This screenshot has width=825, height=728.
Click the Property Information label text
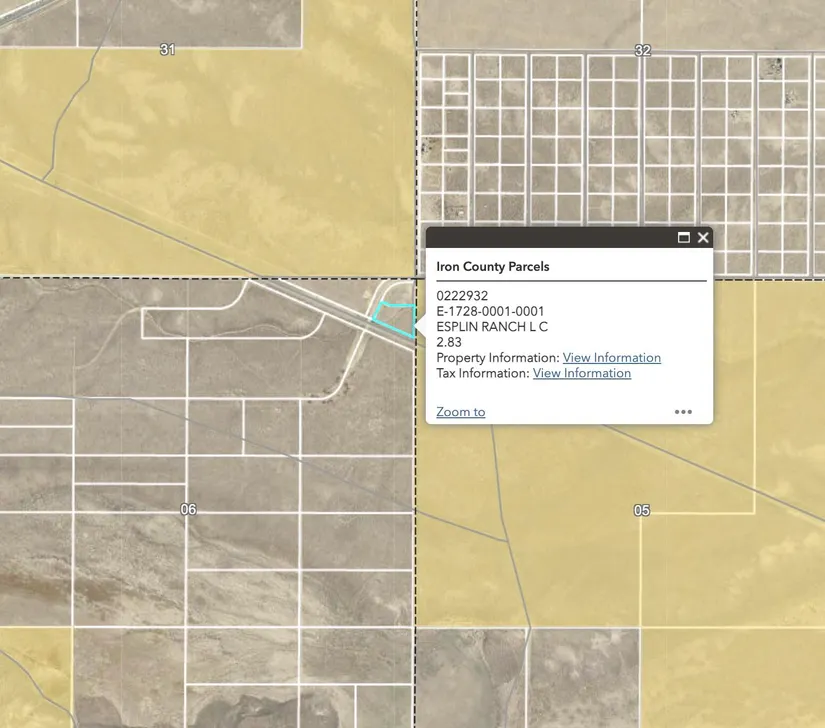(497, 358)
